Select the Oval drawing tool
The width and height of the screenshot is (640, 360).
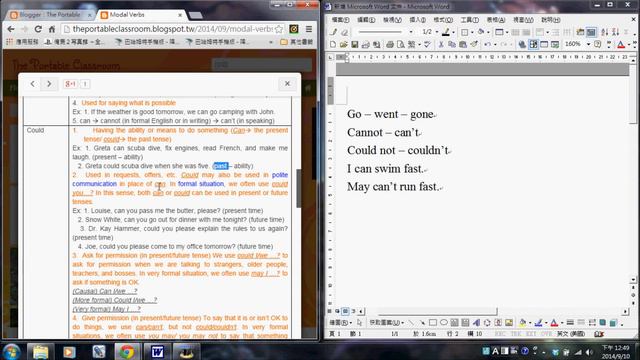pos(444,322)
